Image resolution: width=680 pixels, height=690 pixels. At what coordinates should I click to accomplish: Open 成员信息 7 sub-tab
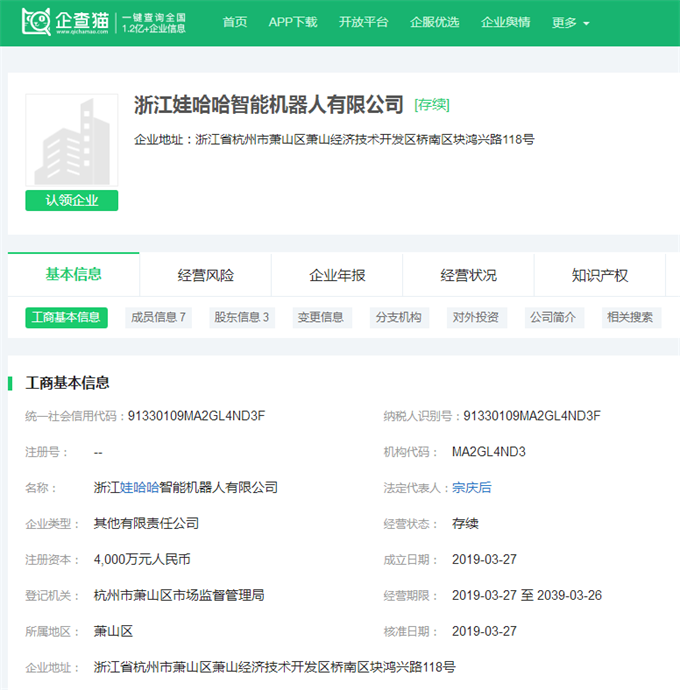158,317
